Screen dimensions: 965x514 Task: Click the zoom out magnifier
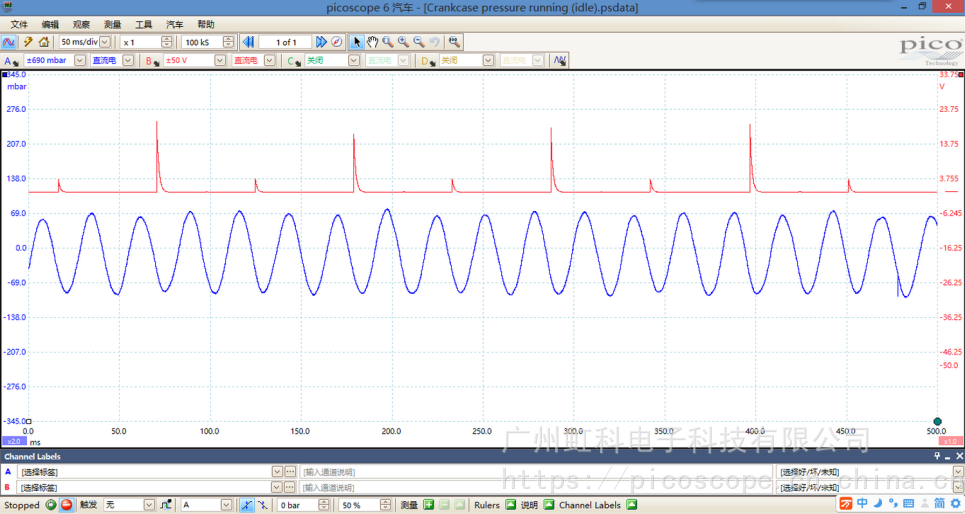[x=419, y=42]
